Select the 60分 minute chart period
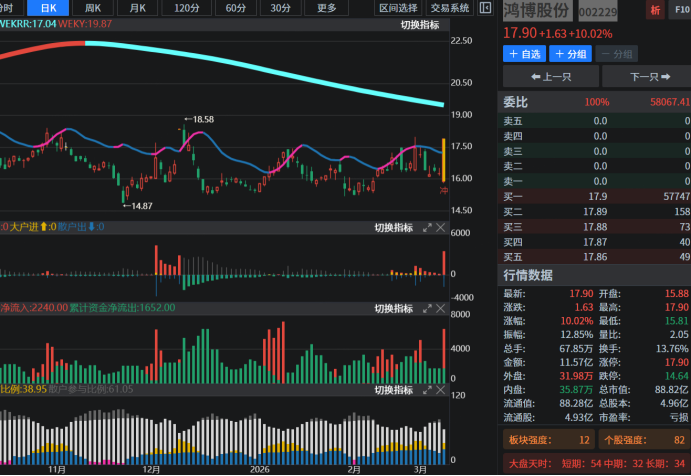 click(235, 8)
